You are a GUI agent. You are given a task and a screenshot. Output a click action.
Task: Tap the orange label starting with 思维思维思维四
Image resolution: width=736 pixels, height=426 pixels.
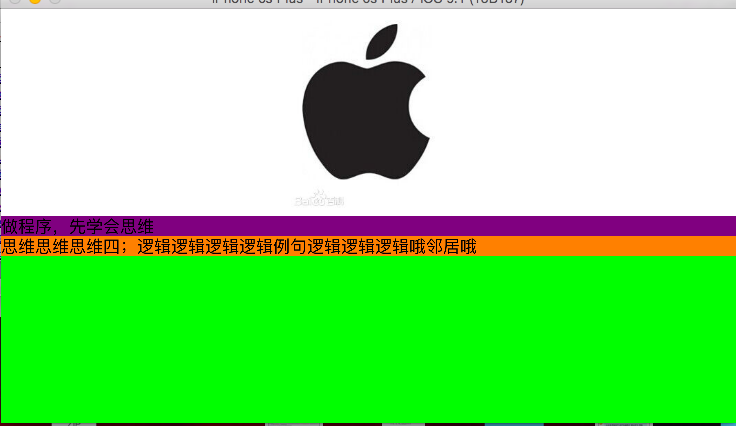pyautogui.click(x=368, y=246)
